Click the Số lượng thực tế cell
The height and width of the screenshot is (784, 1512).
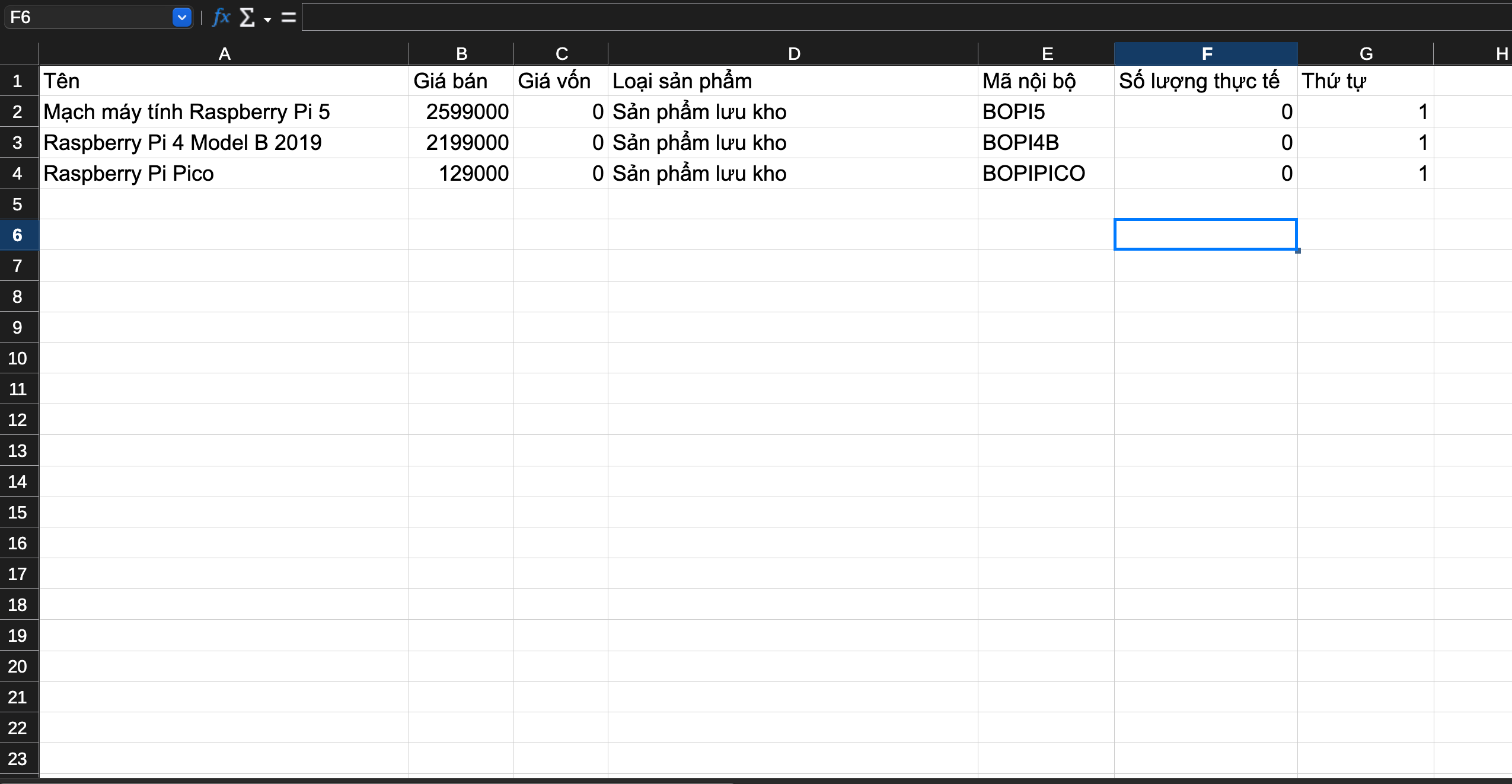1206,81
